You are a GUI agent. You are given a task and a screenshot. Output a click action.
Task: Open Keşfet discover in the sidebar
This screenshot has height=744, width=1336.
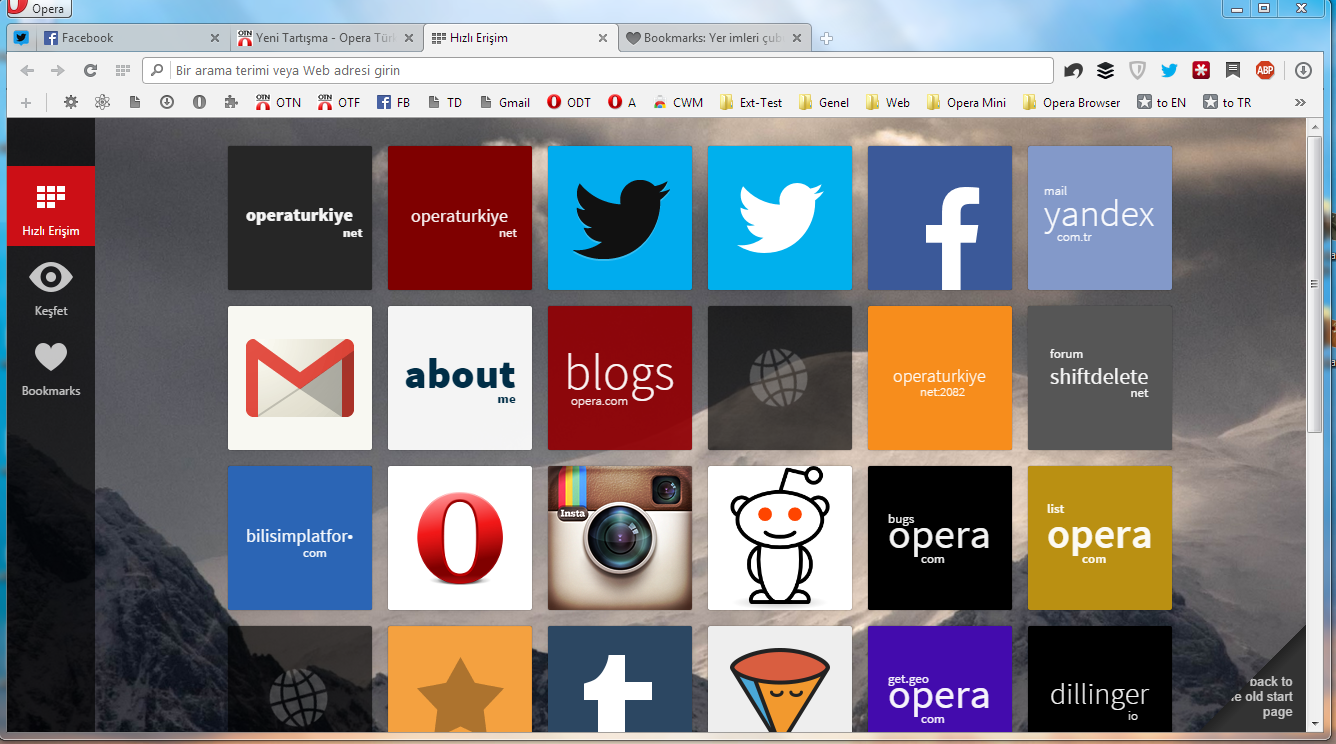tap(51, 289)
